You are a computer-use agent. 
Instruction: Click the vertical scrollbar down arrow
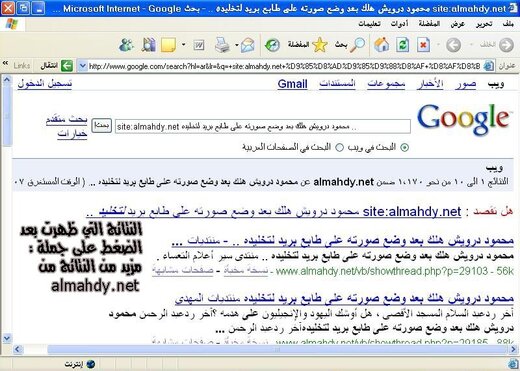click(x=7, y=339)
